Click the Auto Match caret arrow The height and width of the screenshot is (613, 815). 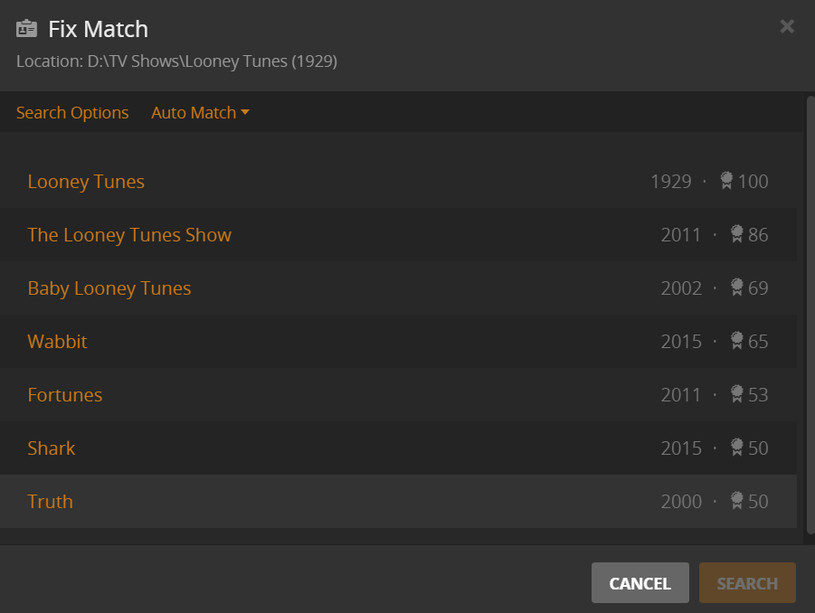245,113
